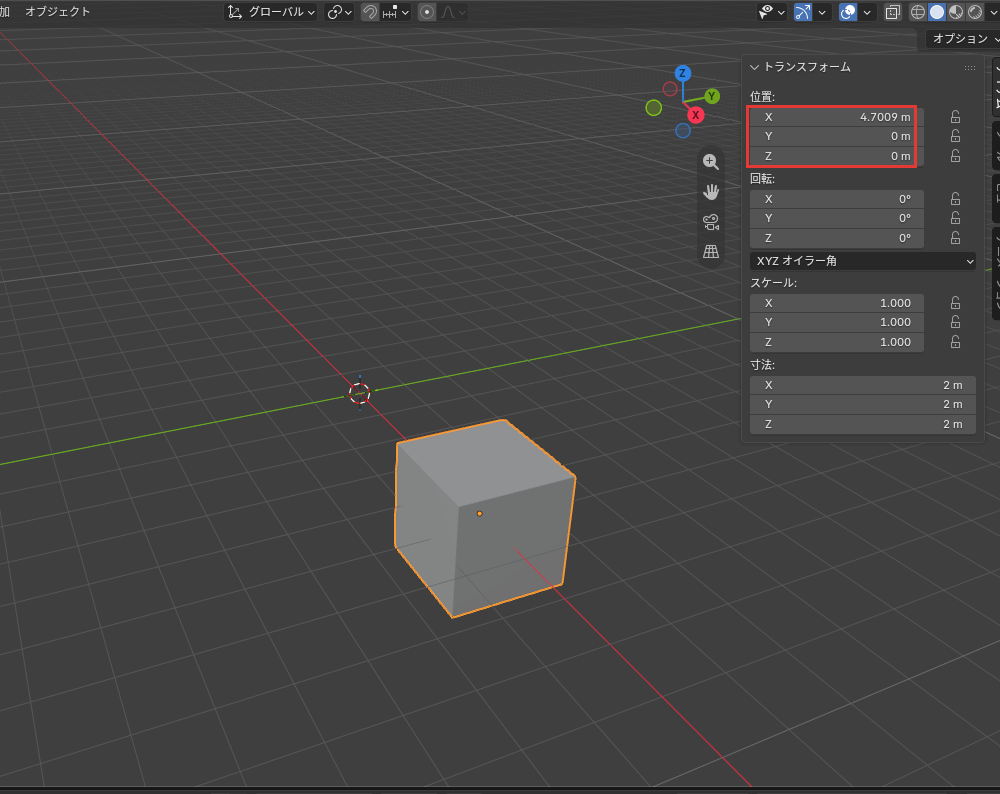Toggle the lock for scale X
Screen dimensions: 1000x794
955,303
